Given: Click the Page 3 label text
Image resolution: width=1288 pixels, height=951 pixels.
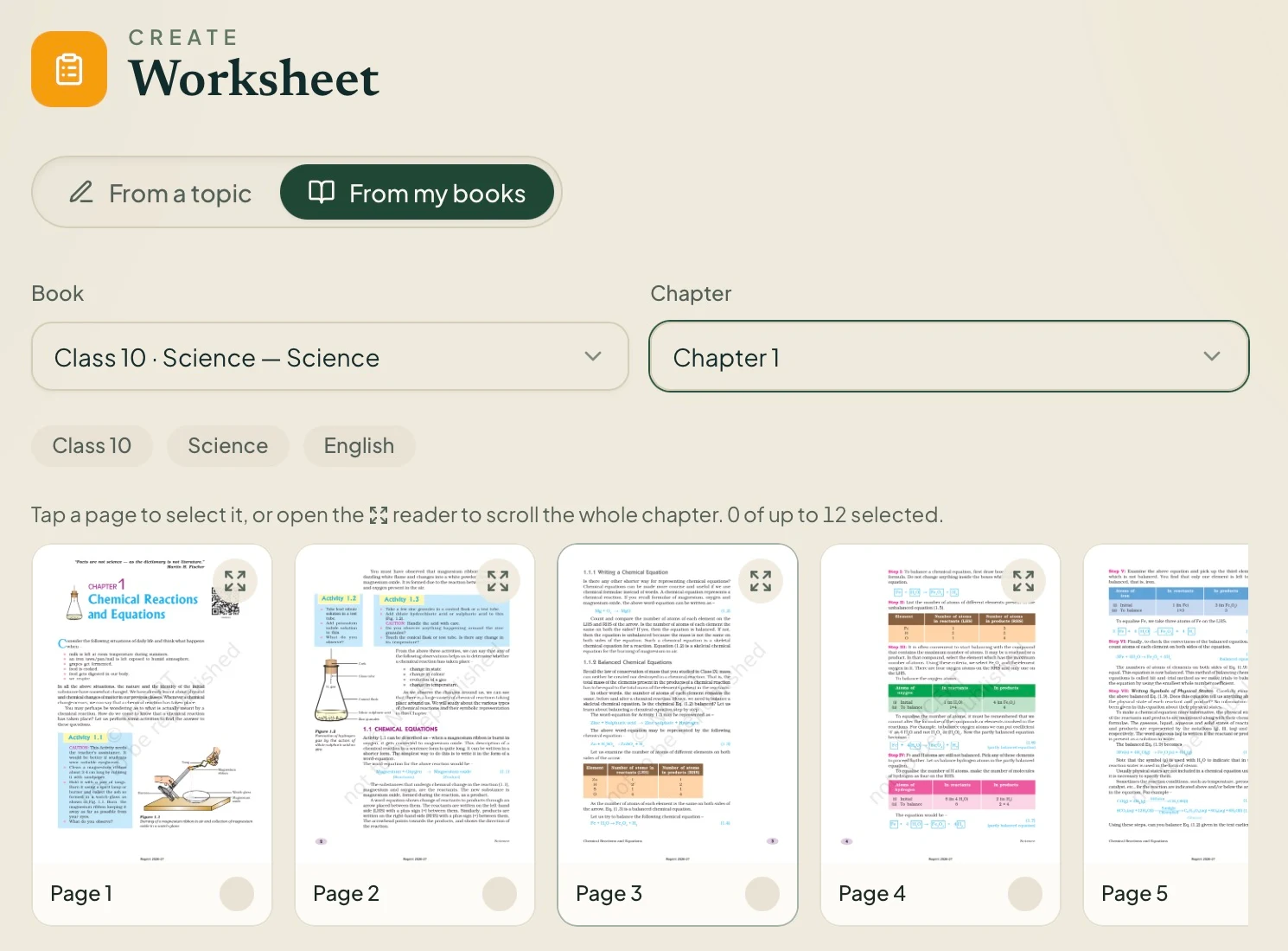Looking at the screenshot, I should [609, 894].
